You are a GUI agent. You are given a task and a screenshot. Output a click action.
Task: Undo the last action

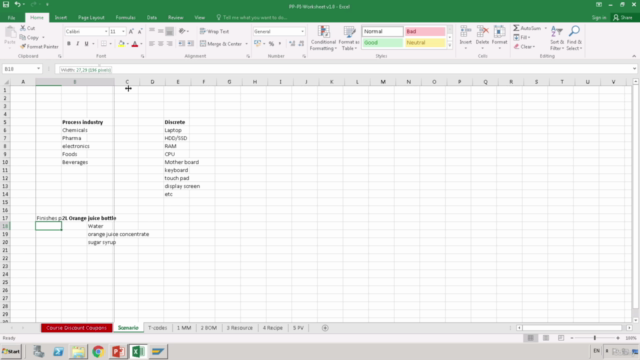click(x=17, y=4)
